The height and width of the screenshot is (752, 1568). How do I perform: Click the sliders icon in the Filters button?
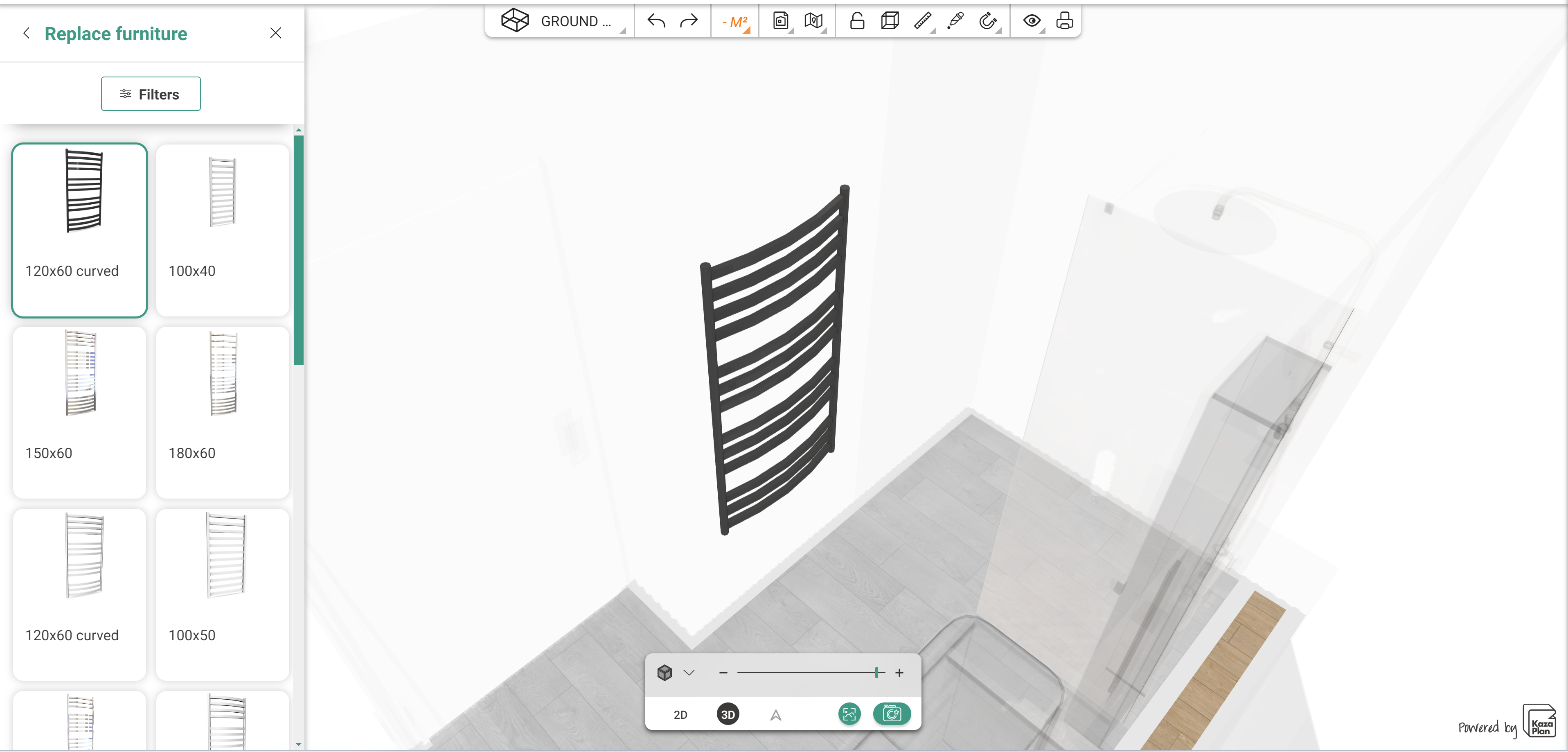(125, 94)
